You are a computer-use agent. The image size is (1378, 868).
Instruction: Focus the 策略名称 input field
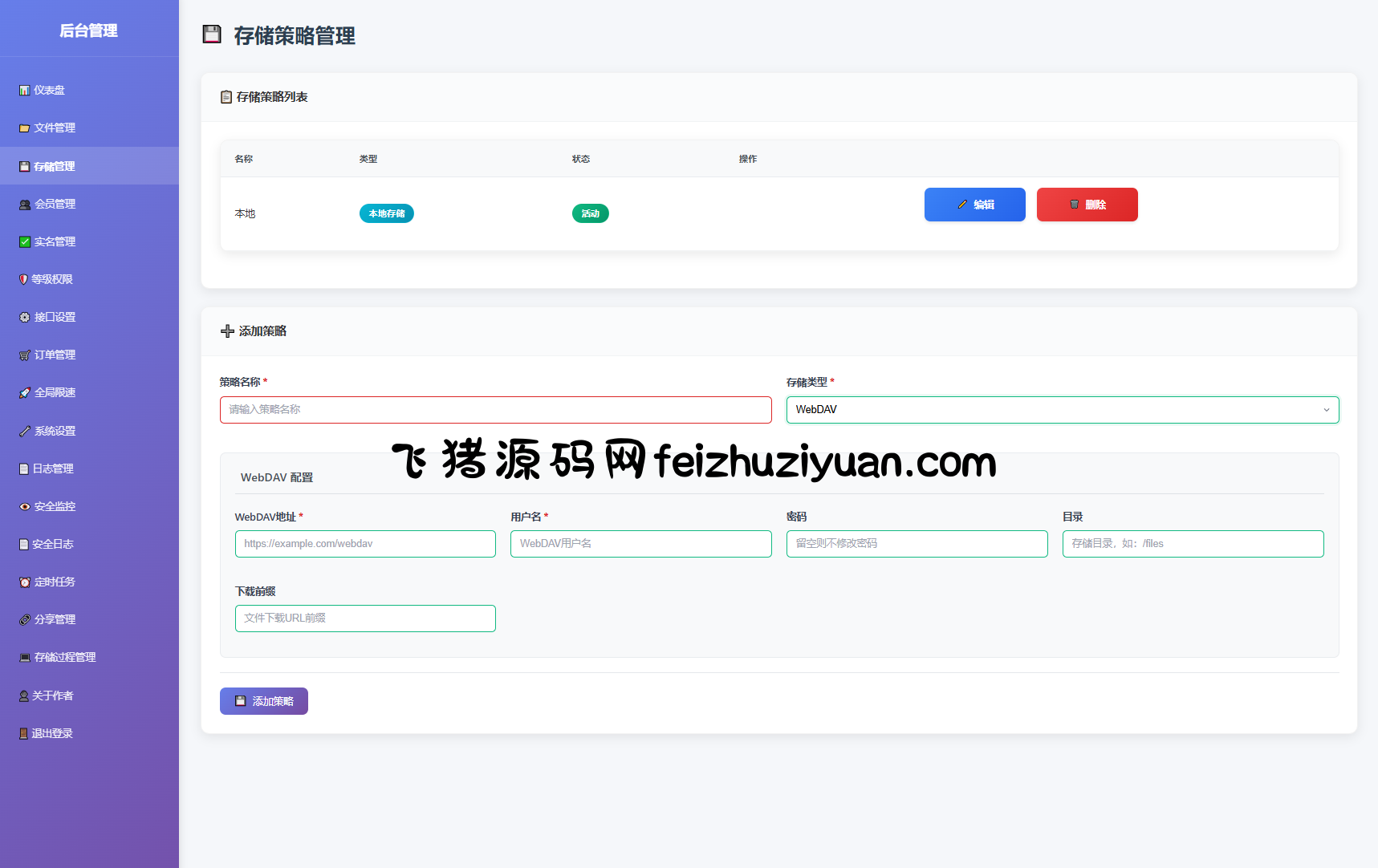pos(495,410)
